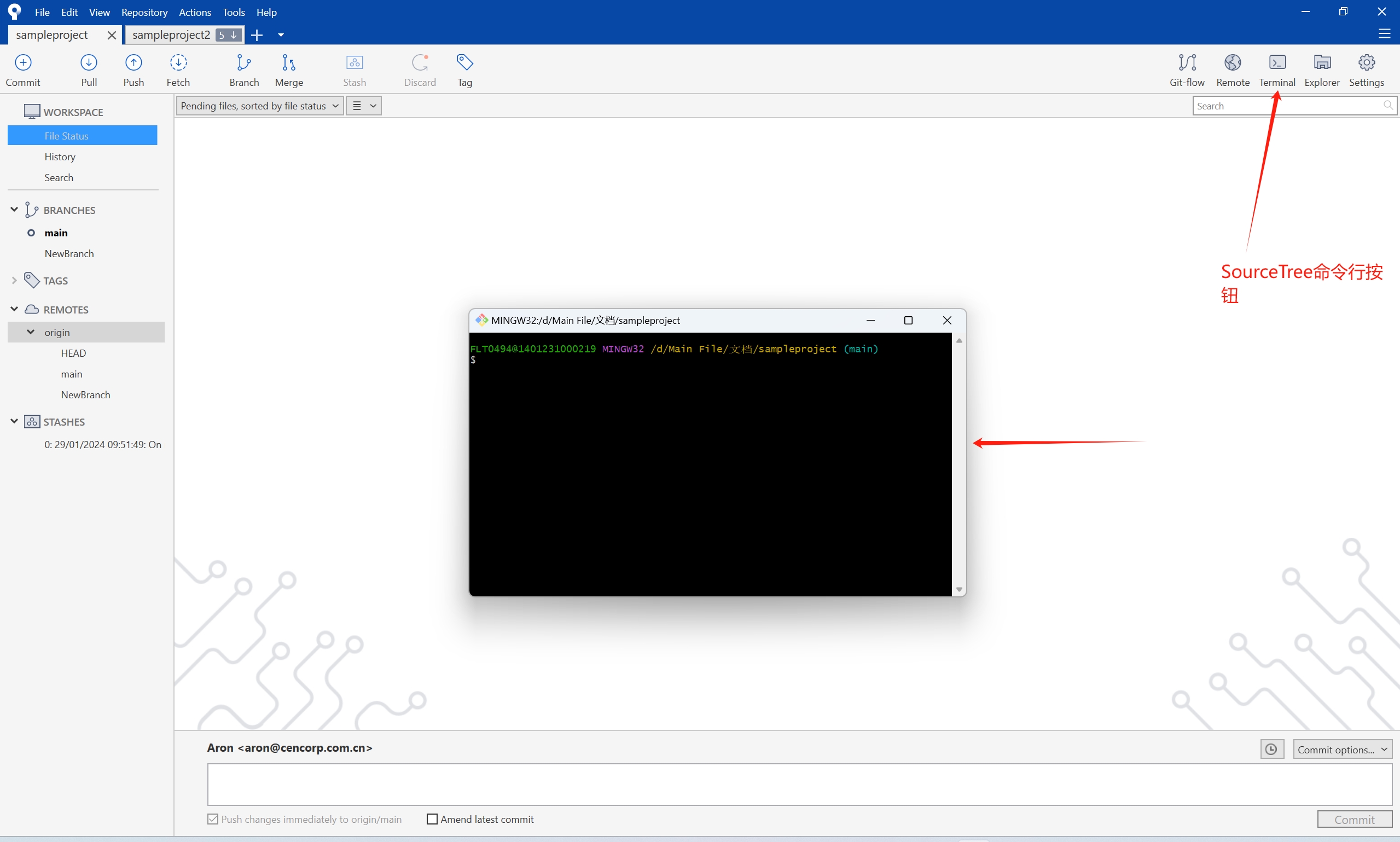The image size is (1400, 842).
Task: Add a tag using Tag icon
Action: click(464, 69)
